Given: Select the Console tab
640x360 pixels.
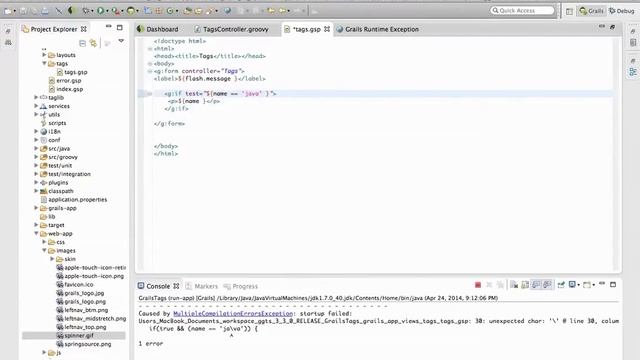Looking at the screenshot, I should click(158, 286).
